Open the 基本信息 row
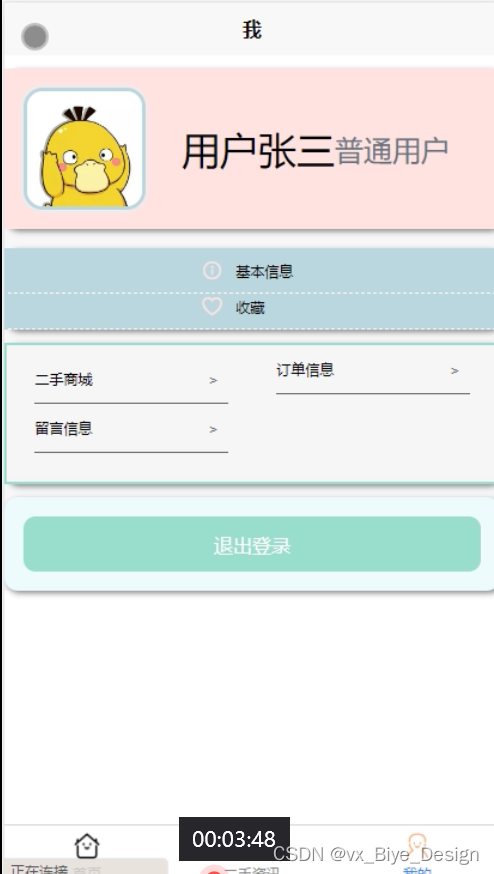The width and height of the screenshot is (494, 874). pyautogui.click(x=249, y=271)
